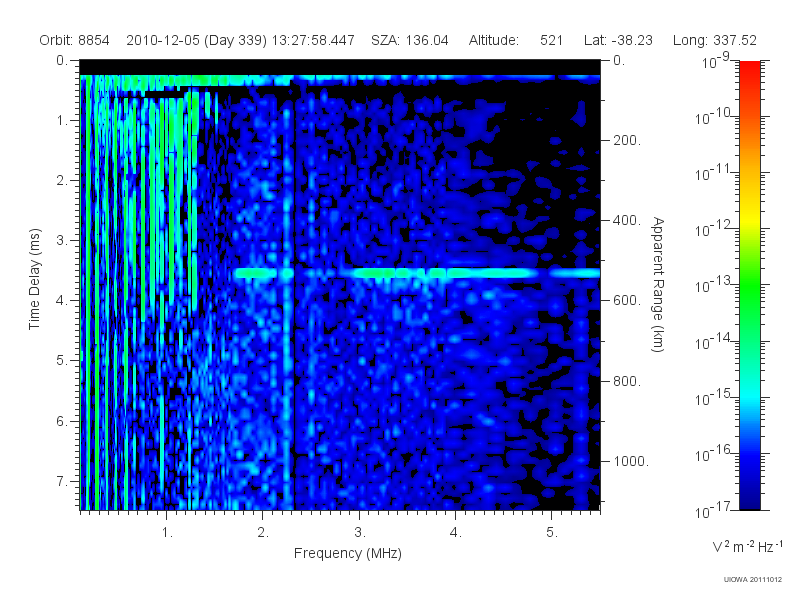The image size is (800, 600).
Task: Click the 'Long: 337.52' text
Action: coord(715,40)
